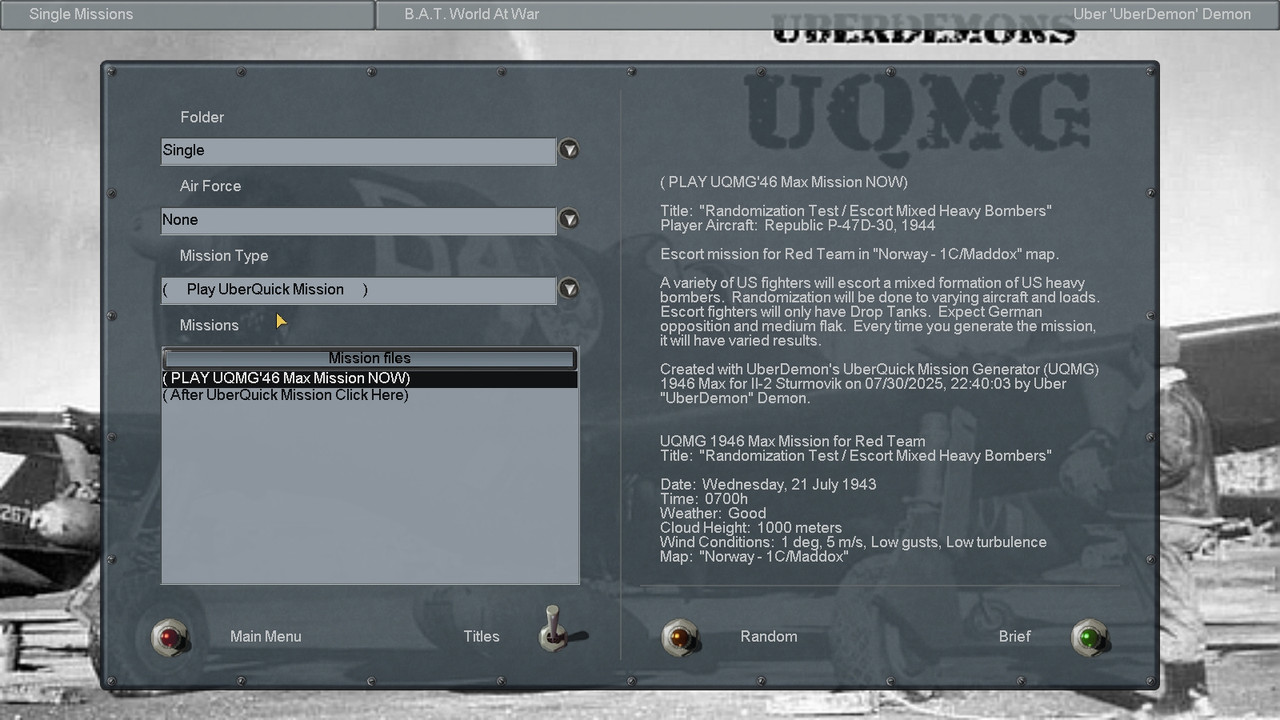Click the Play UberQuick Mission type field

pos(358,290)
